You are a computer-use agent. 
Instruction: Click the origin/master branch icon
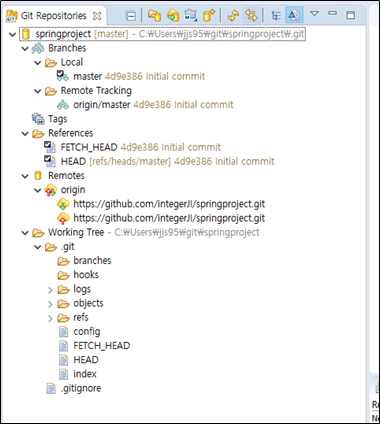63,105
